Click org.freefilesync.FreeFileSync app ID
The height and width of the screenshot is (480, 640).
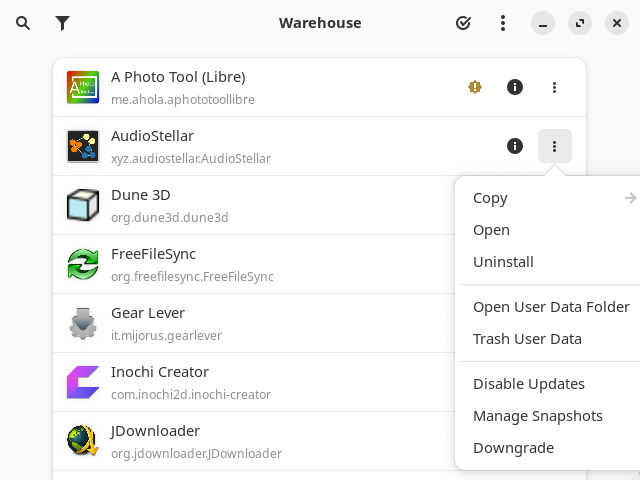(x=192, y=276)
